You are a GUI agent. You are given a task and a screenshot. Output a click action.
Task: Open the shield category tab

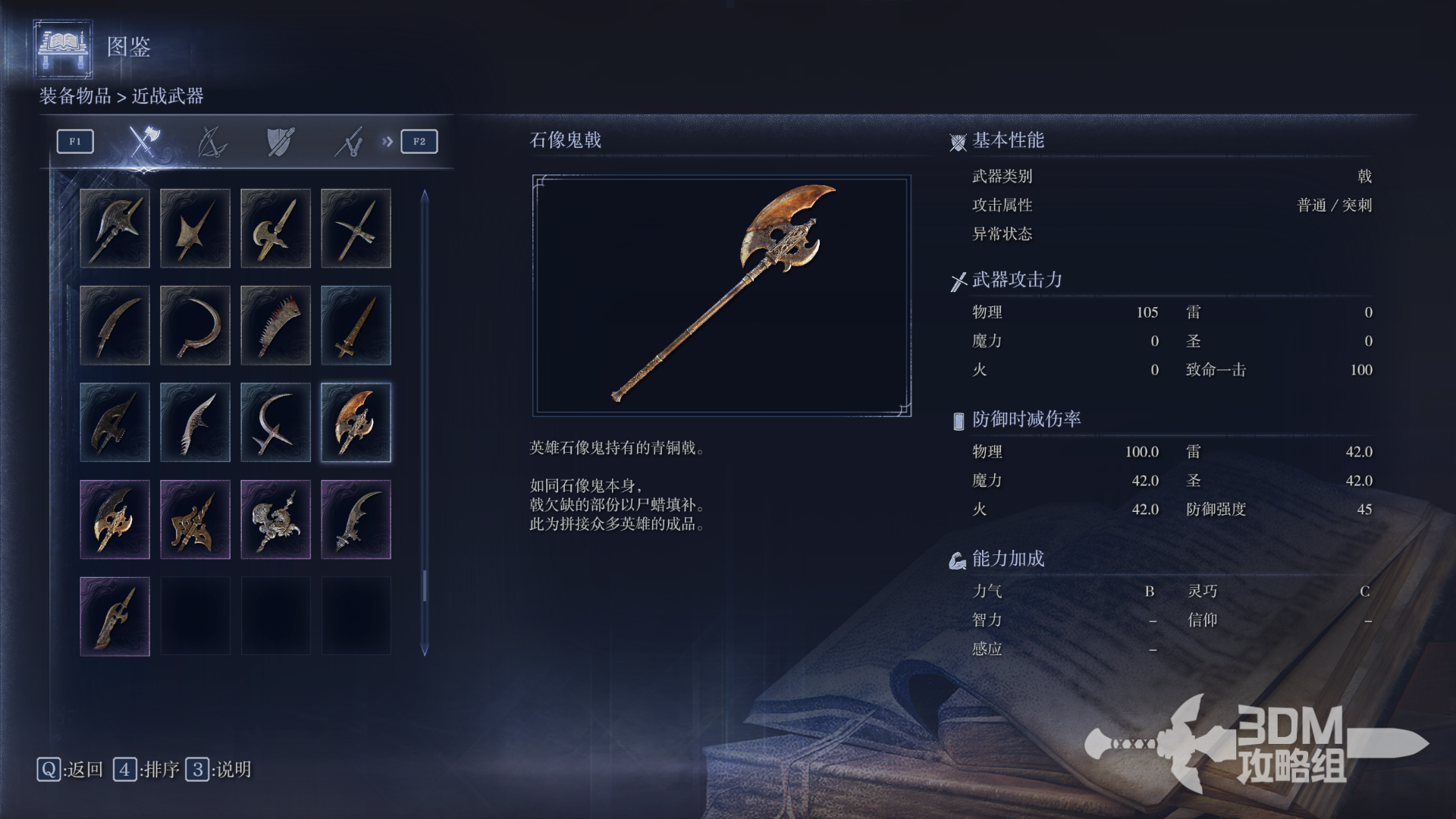tap(280, 142)
